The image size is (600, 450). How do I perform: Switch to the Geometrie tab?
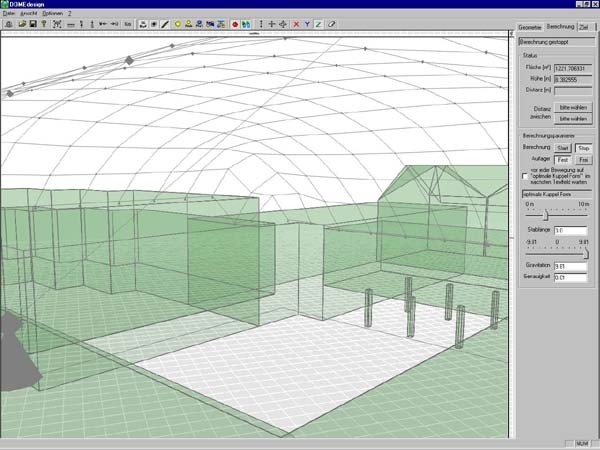[x=530, y=28]
